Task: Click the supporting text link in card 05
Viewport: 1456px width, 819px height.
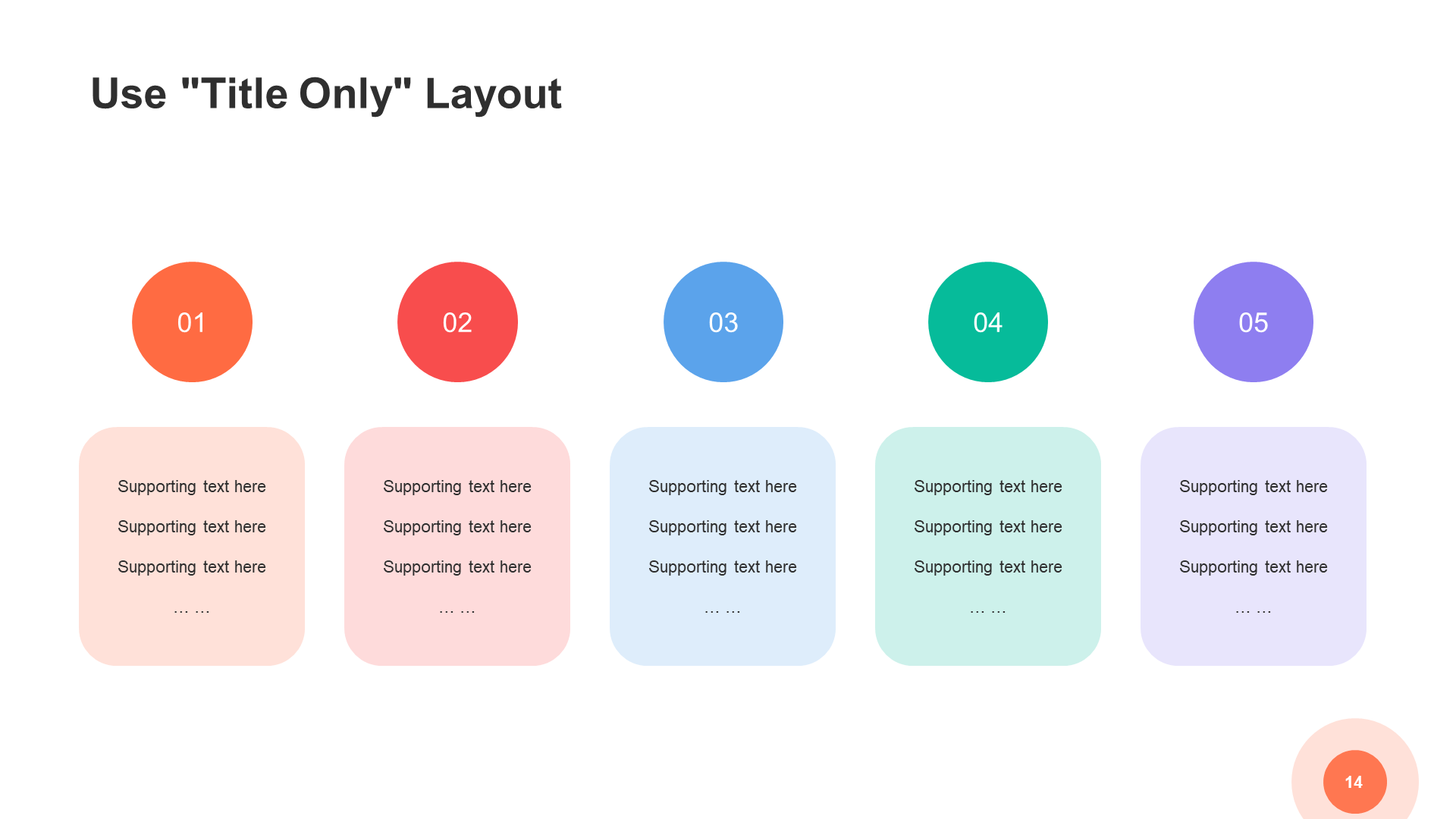Action: [x=1251, y=487]
